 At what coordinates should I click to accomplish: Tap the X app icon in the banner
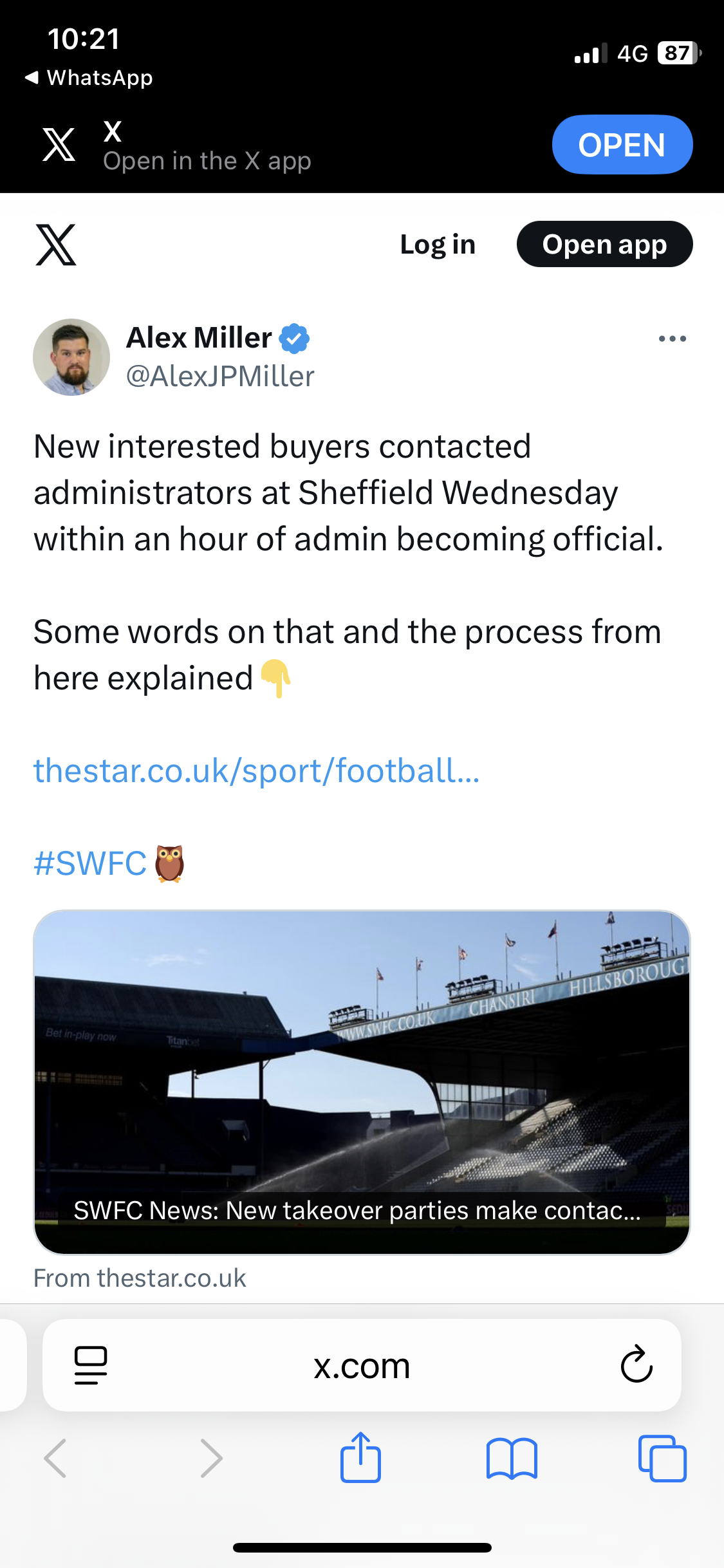(x=59, y=144)
